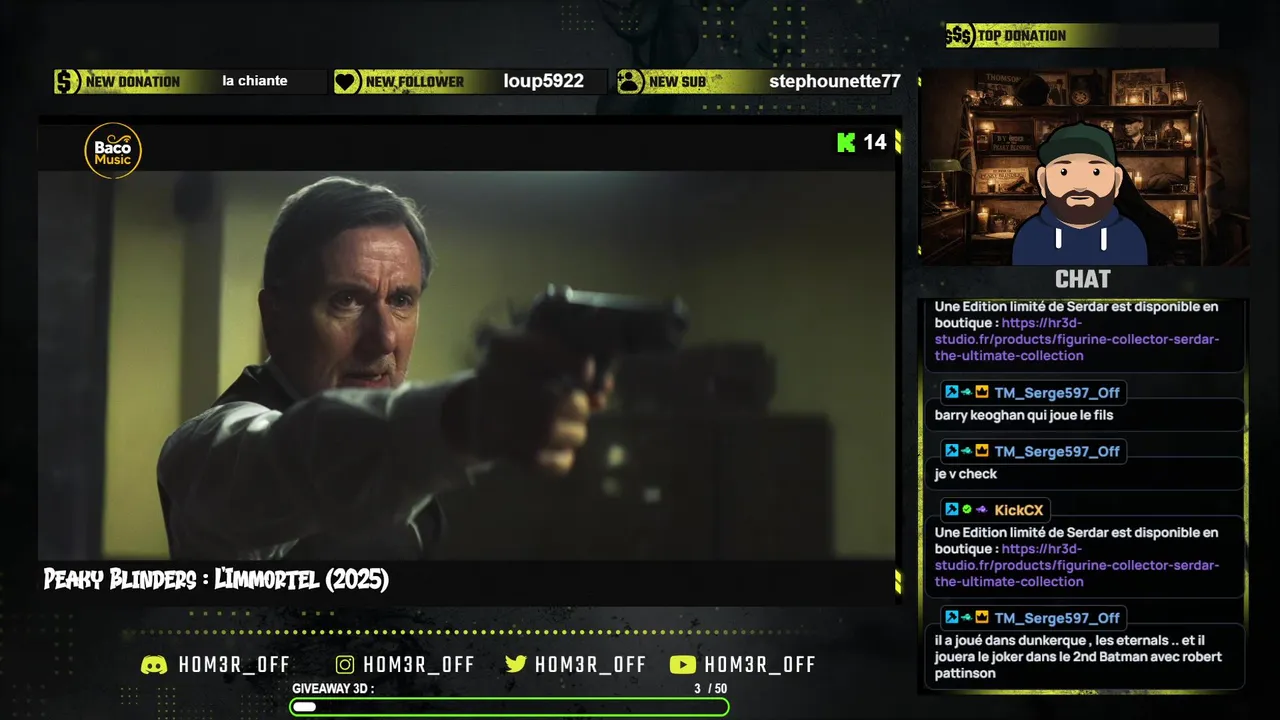This screenshot has width=1280, height=720.
Task: Open the Discord icon in the social bar
Action: click(x=154, y=665)
